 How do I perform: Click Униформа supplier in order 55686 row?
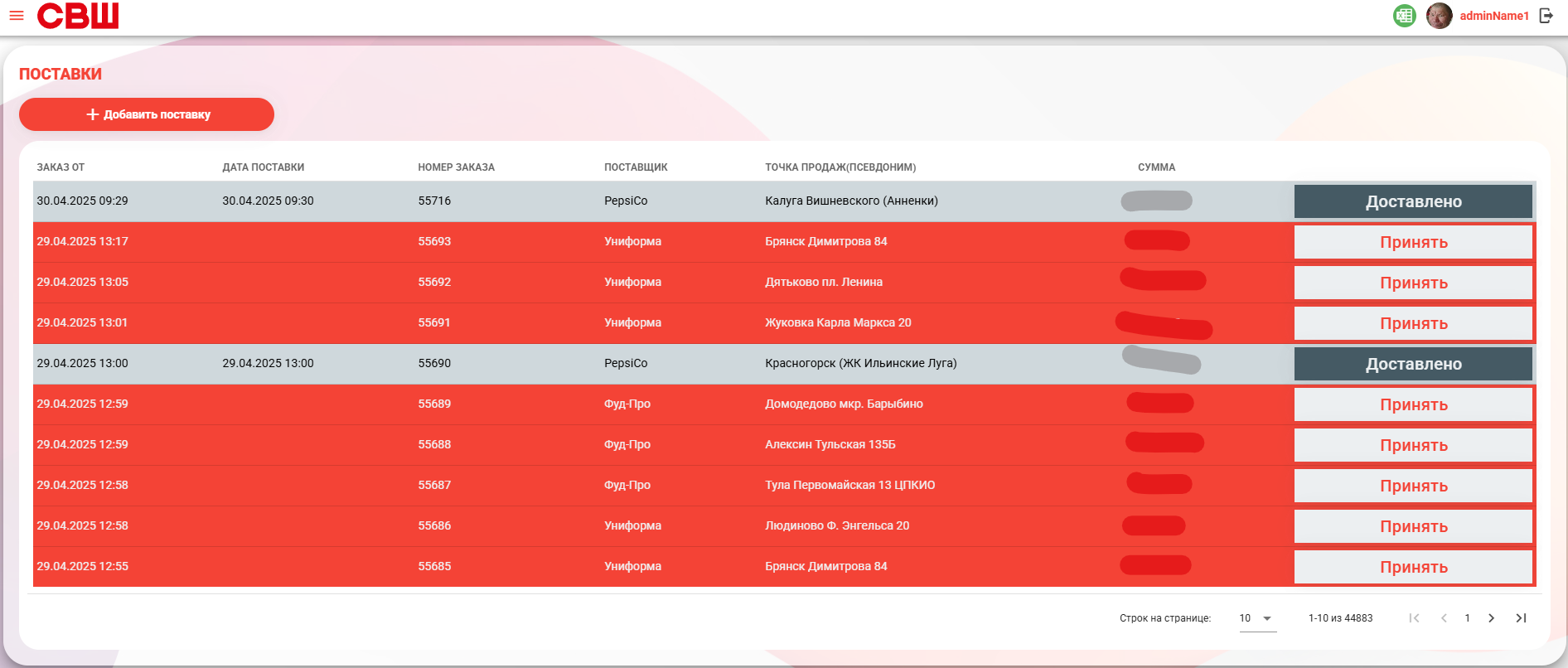coord(632,525)
